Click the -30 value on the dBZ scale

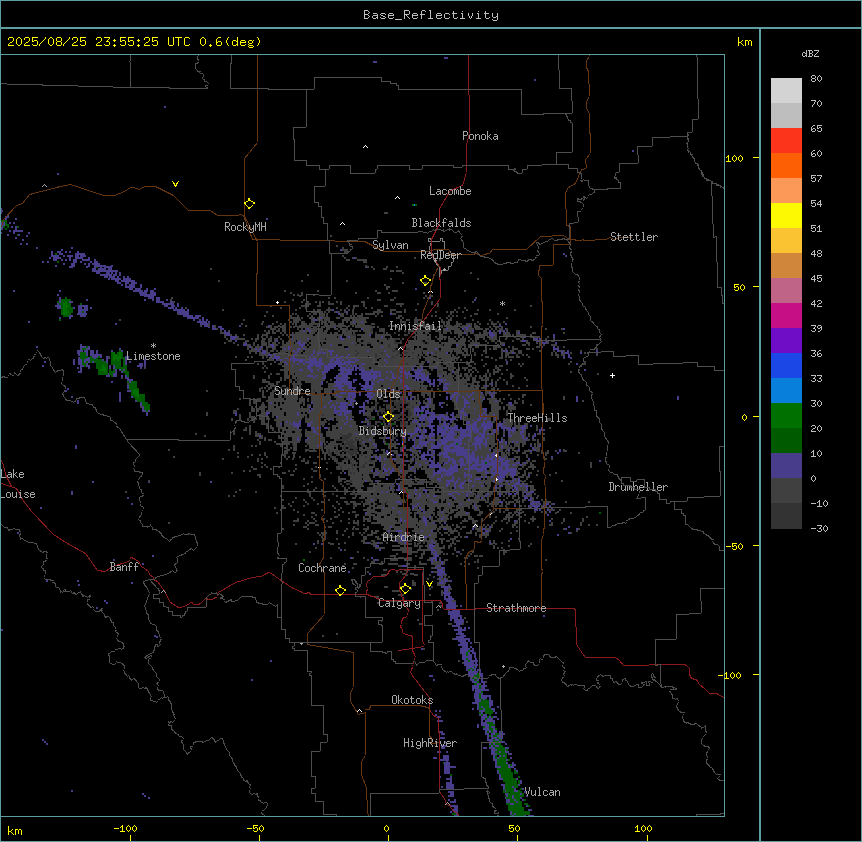[x=819, y=528]
